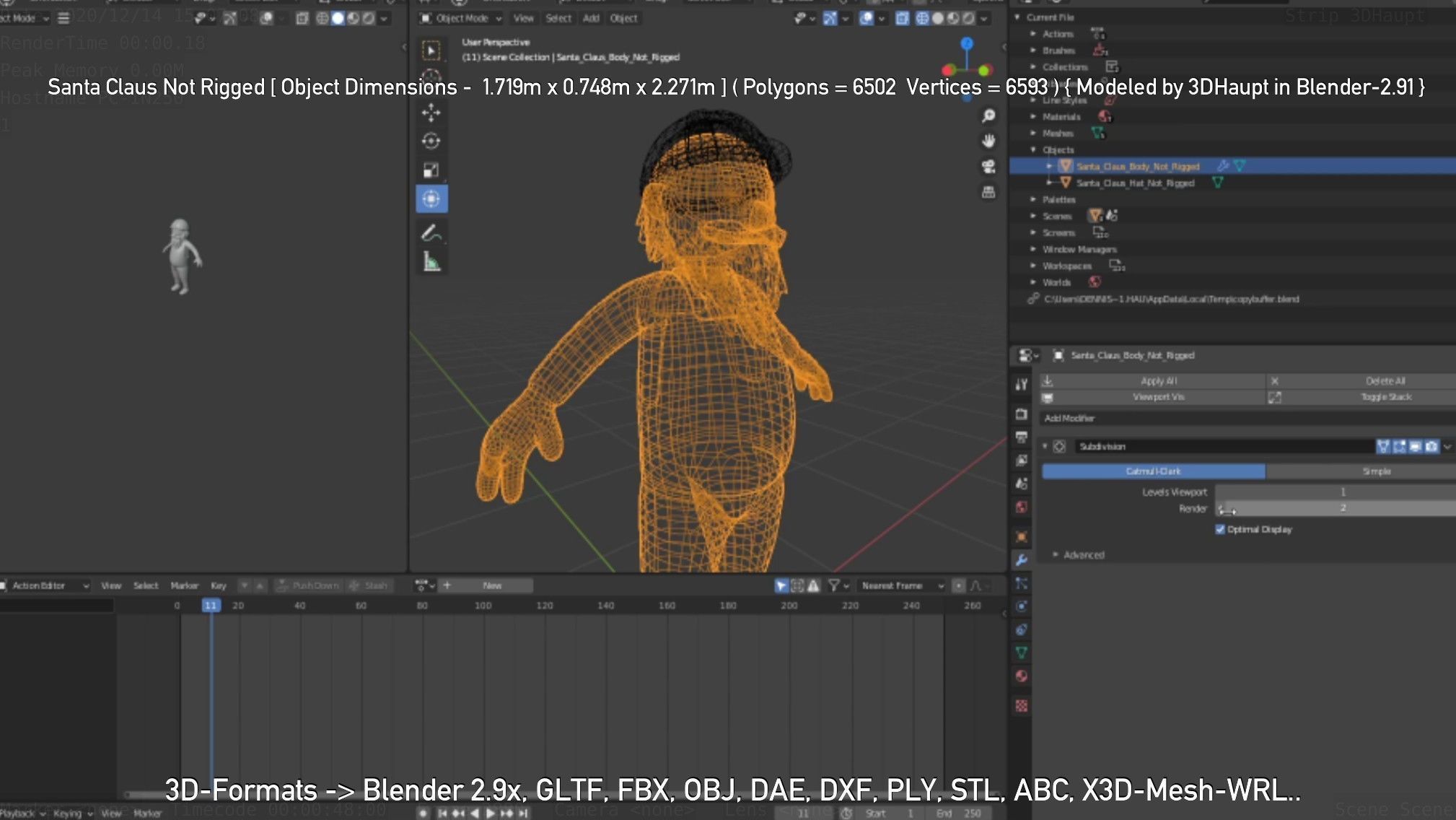Image resolution: width=1456 pixels, height=820 pixels.
Task: Open the Physics properties tab
Action: coord(1021,606)
